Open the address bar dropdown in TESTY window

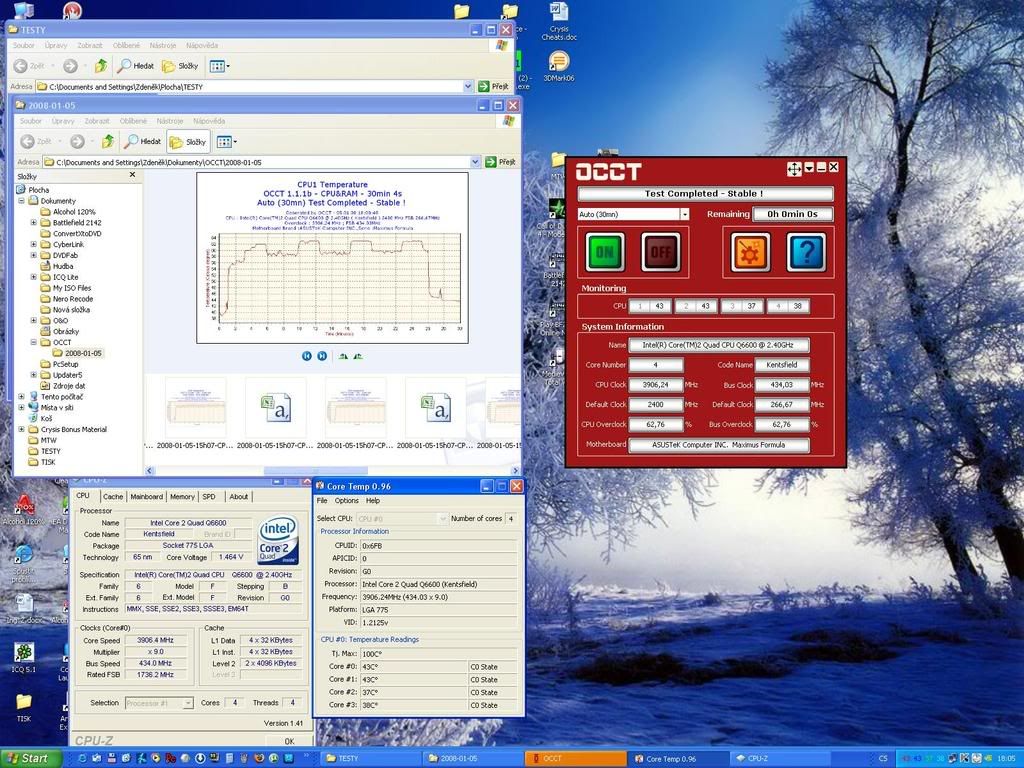(468, 86)
